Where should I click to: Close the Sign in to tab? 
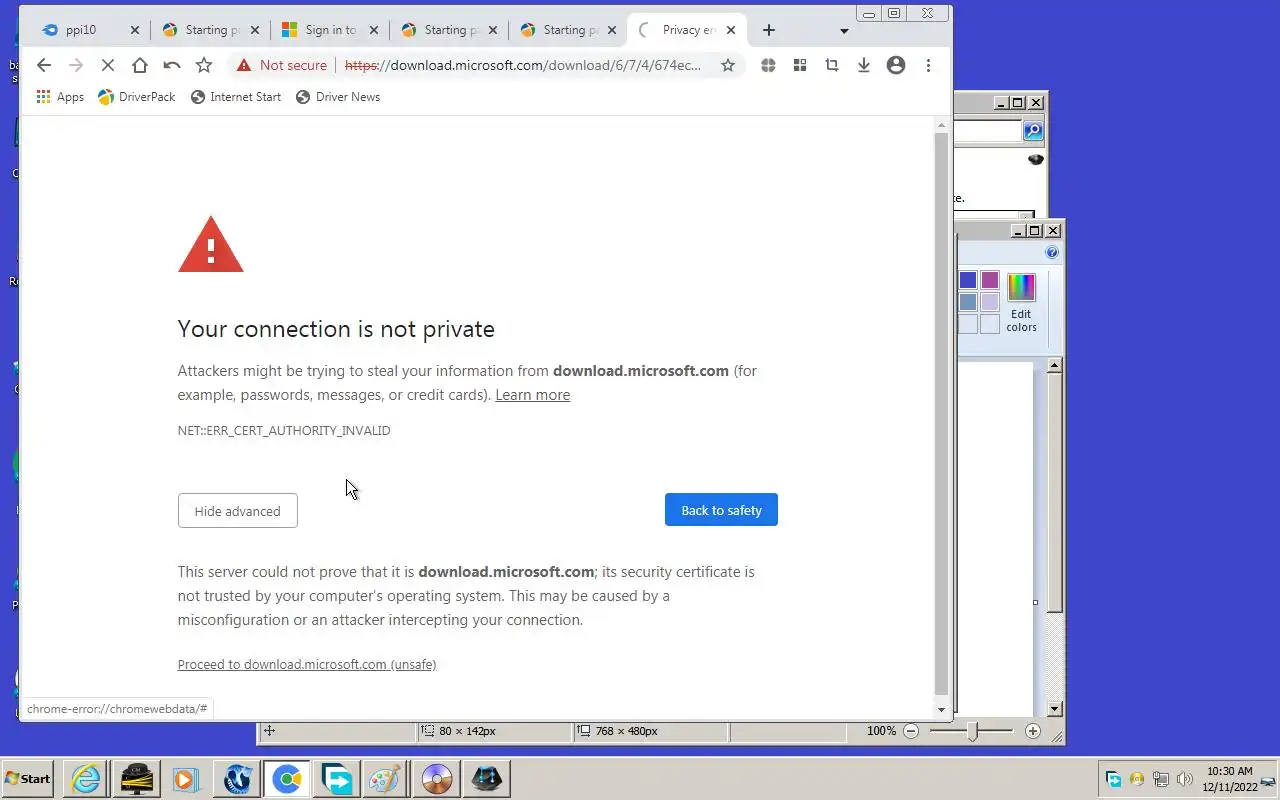click(374, 30)
